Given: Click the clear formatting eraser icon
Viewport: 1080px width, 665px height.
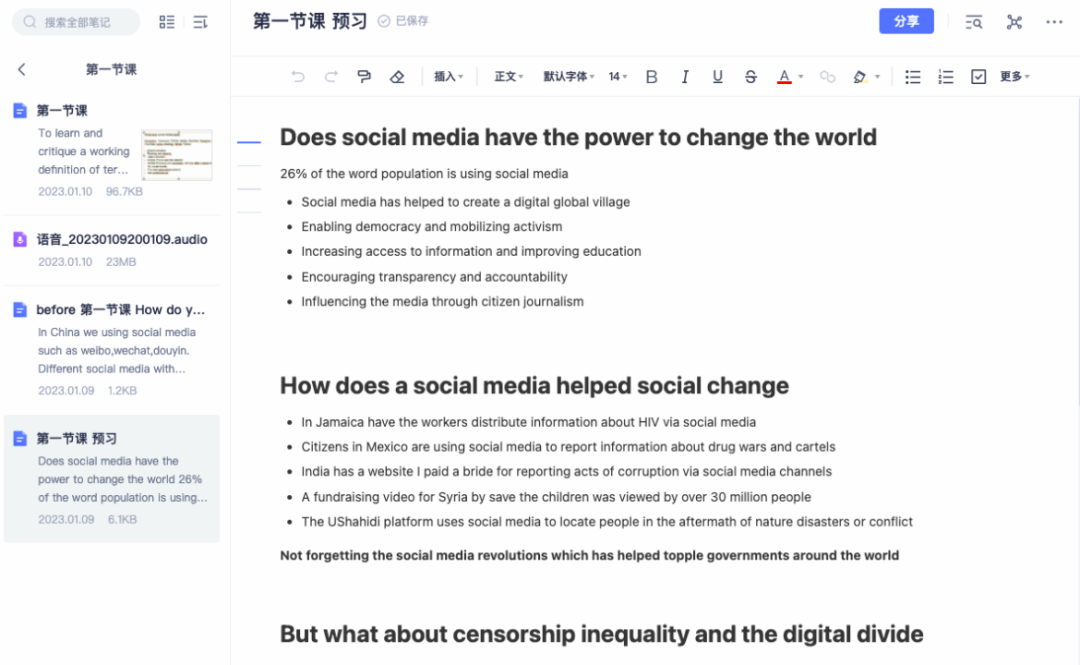Looking at the screenshot, I should pos(396,76).
